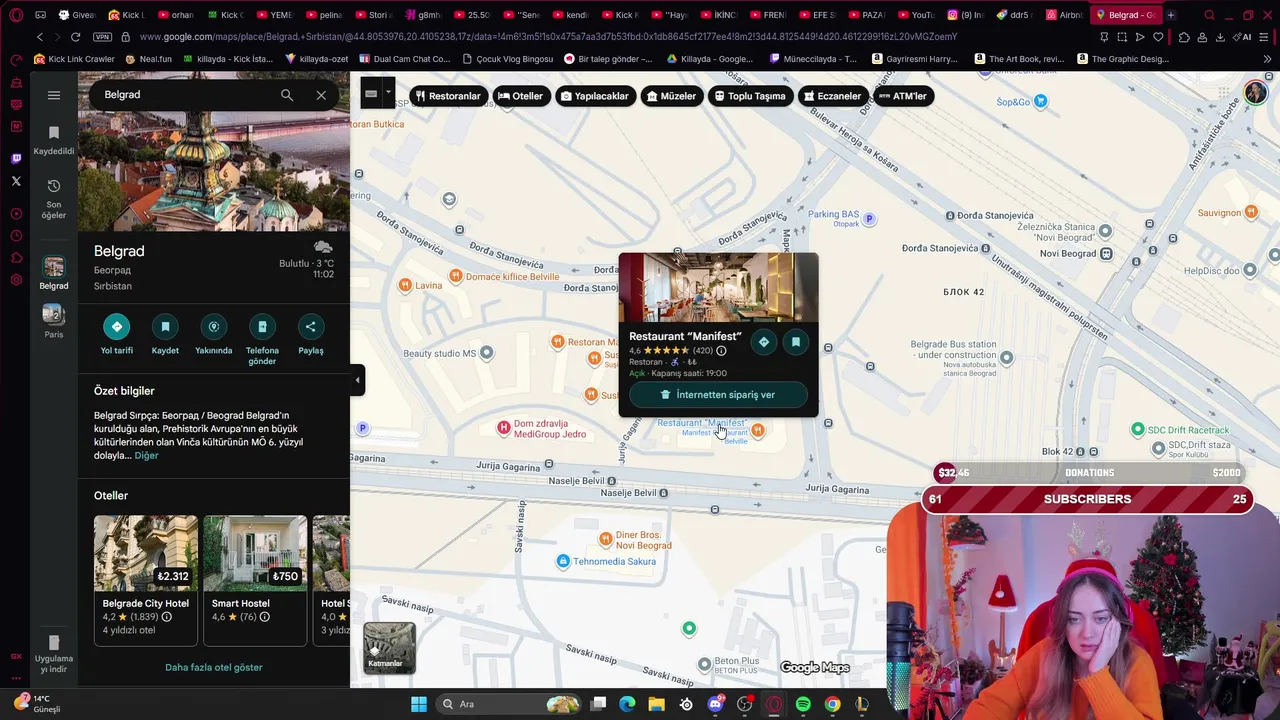This screenshot has height=720, width=1280.
Task: Select Toplu Taşıma category chip
Action: pos(750,96)
